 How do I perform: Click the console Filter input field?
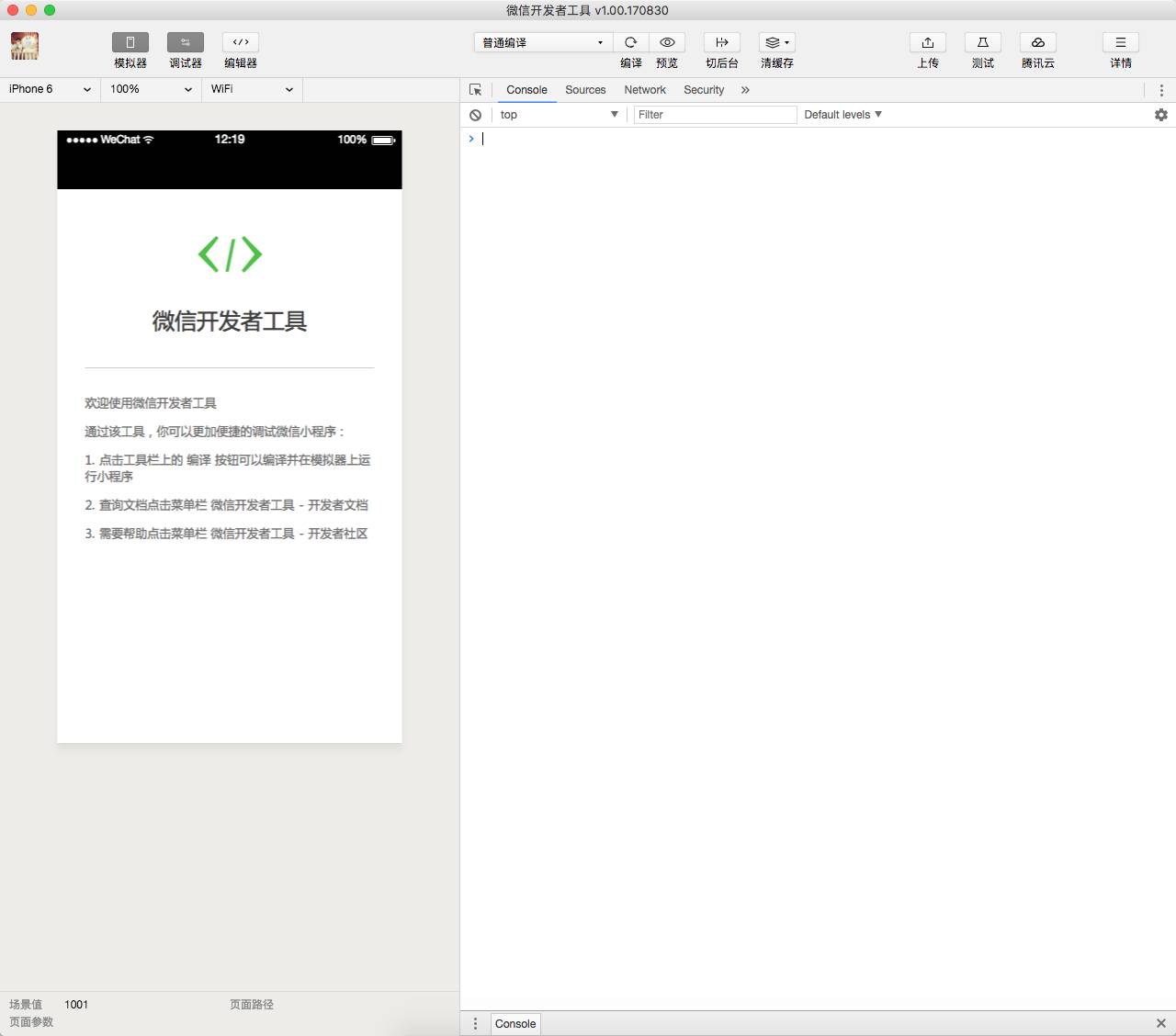tap(715, 115)
